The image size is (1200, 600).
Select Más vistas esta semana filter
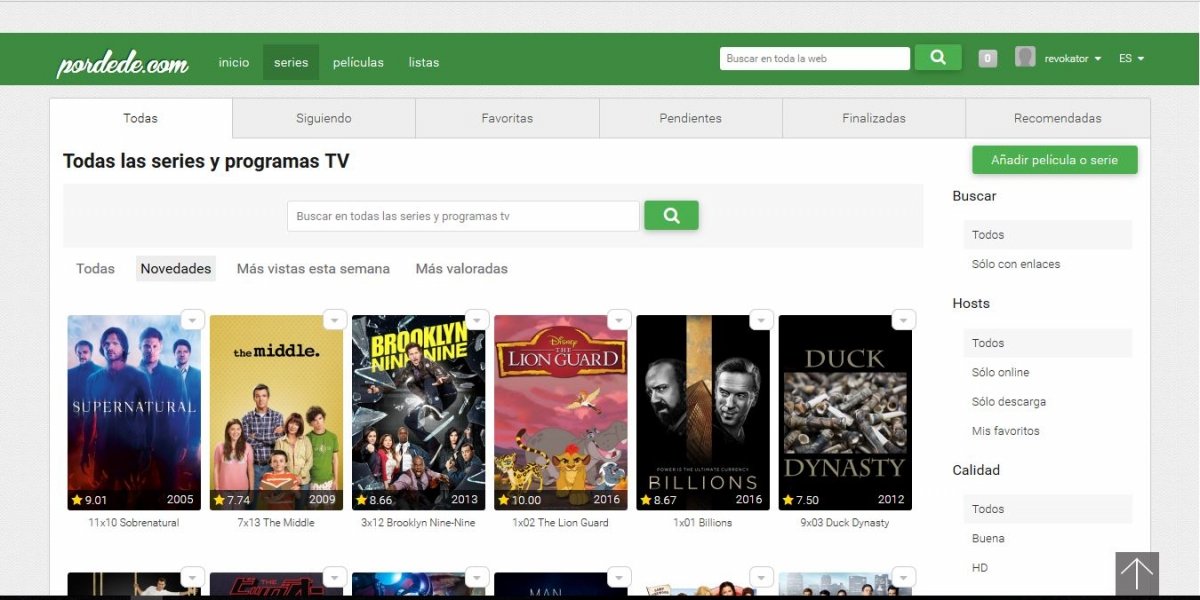(313, 269)
